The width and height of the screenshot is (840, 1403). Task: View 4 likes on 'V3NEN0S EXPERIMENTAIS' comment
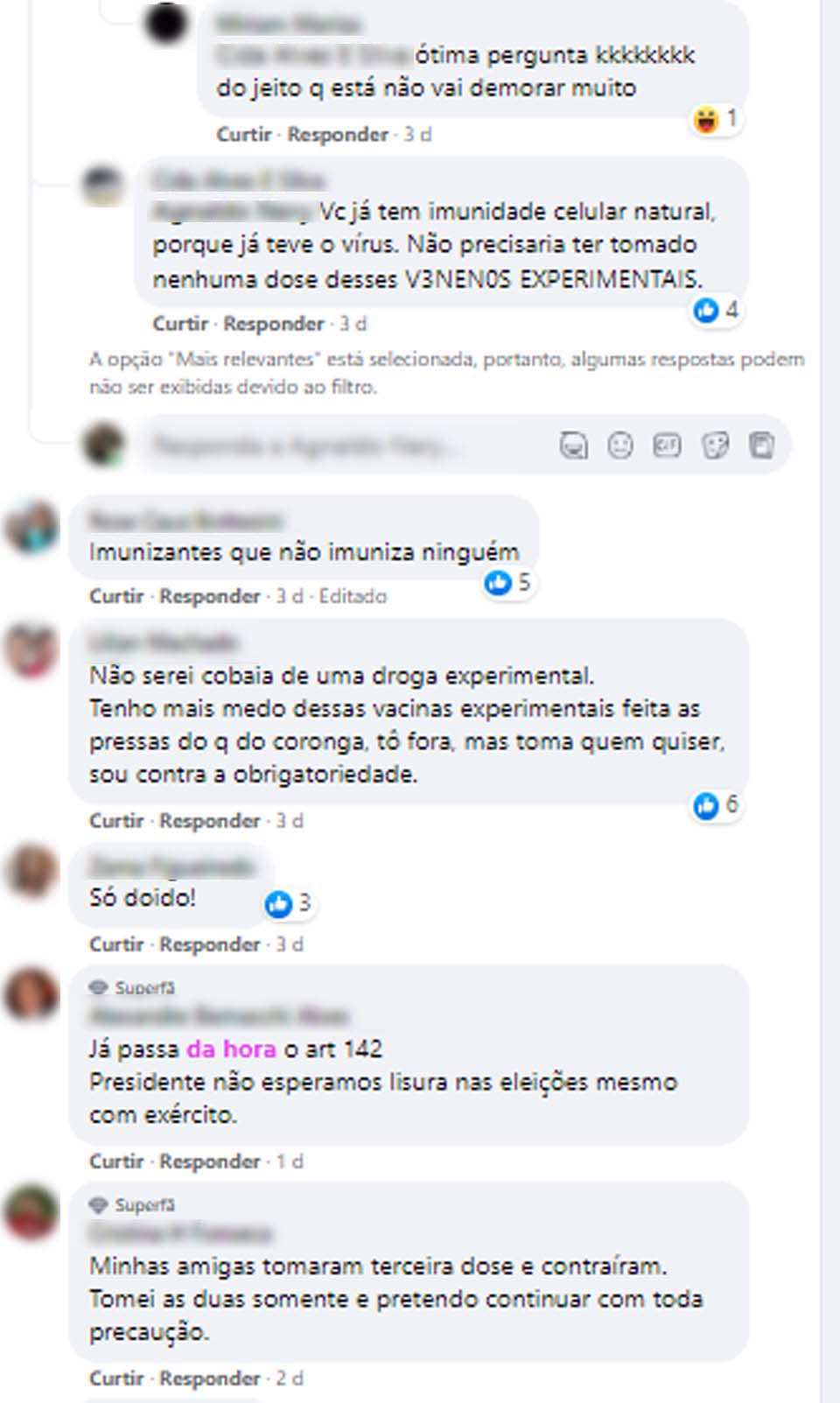pyautogui.click(x=716, y=310)
